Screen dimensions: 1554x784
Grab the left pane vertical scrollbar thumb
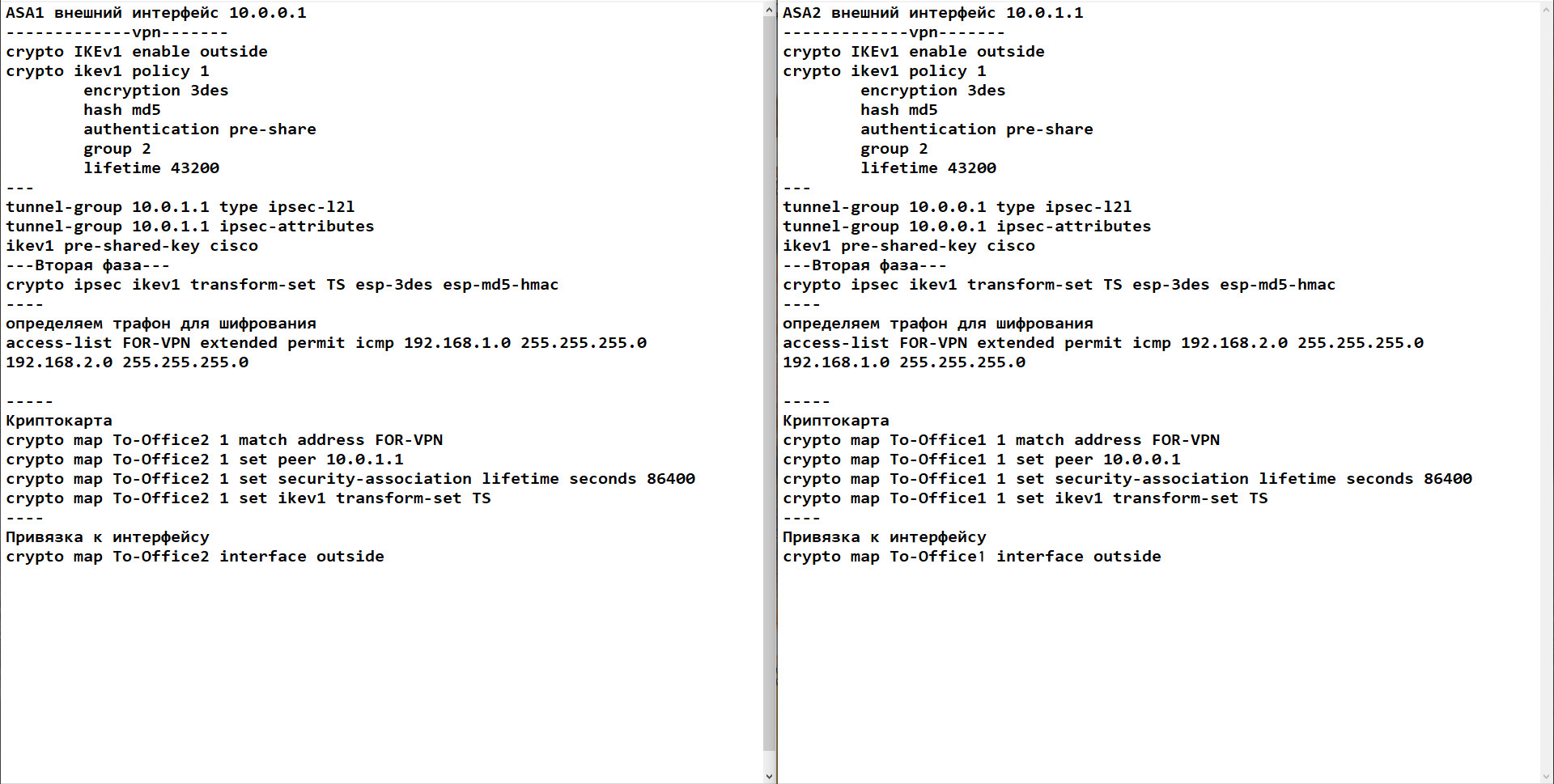click(x=769, y=384)
